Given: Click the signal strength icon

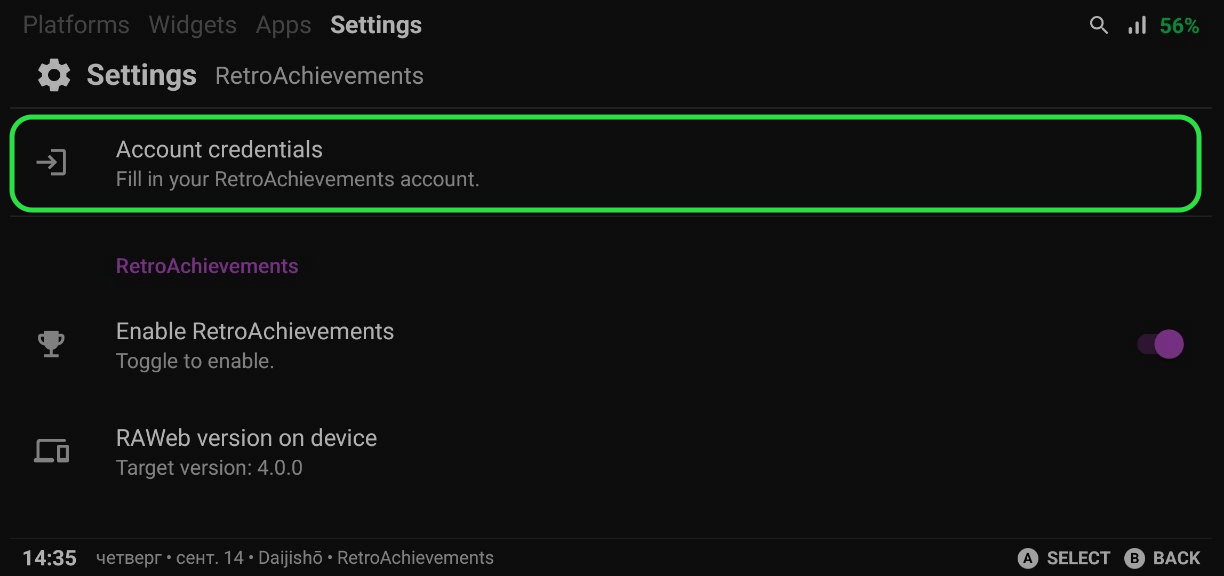Looking at the screenshot, I should (1137, 26).
